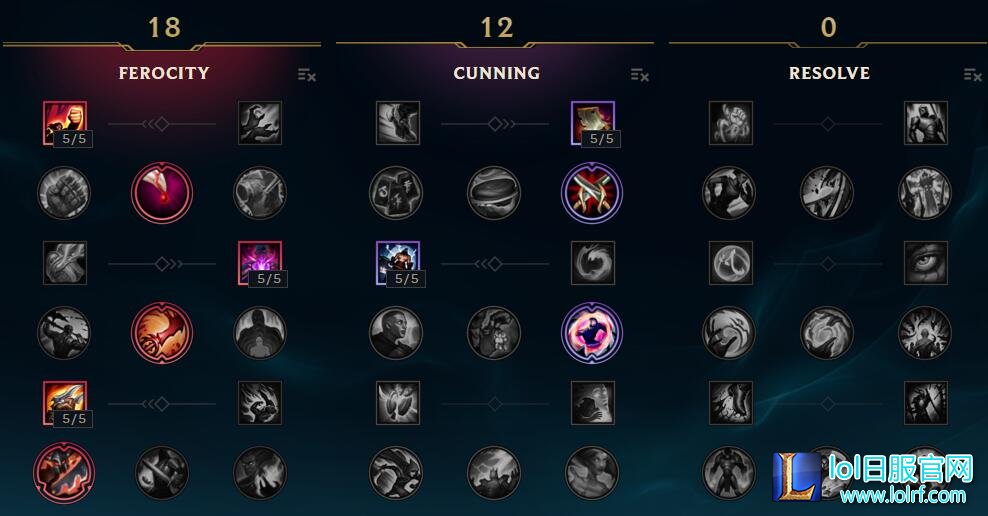988x516 pixels.
Task: Open the www.lolrf.com watermark link
Action: 902,495
